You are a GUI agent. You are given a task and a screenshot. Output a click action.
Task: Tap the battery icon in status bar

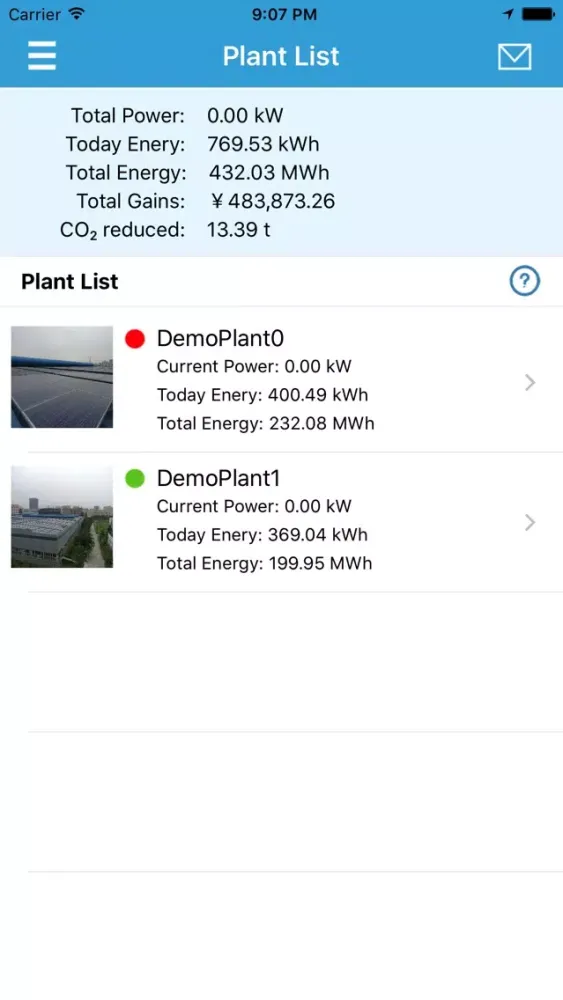click(537, 14)
